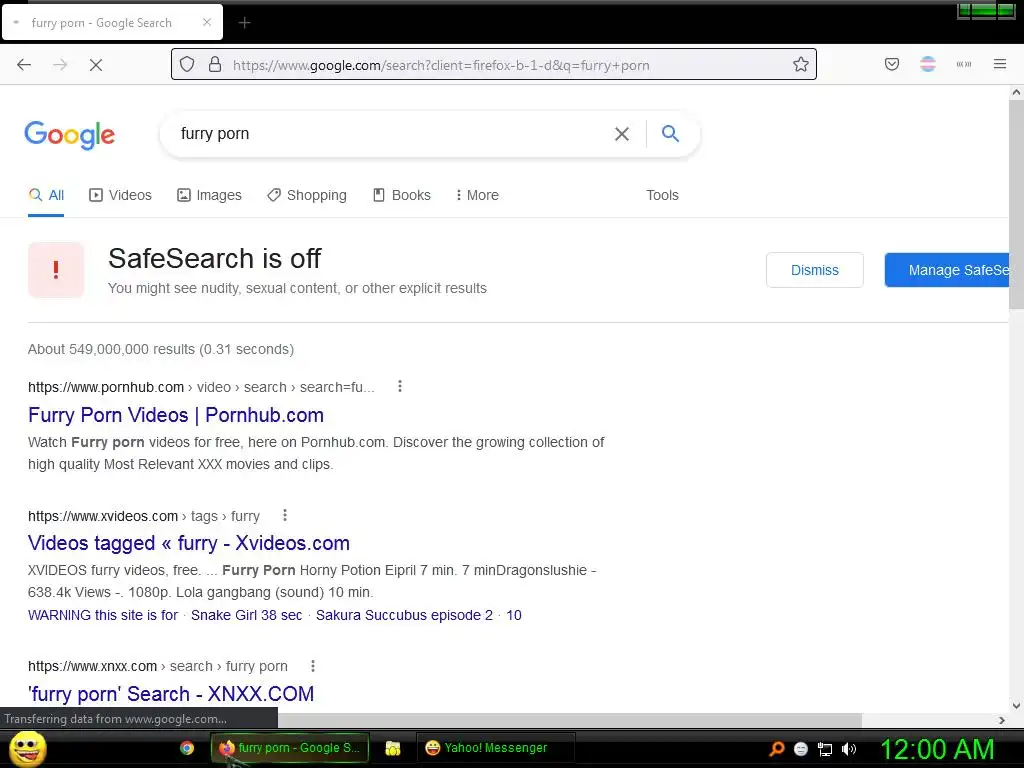Click the Google search input field

392,134
